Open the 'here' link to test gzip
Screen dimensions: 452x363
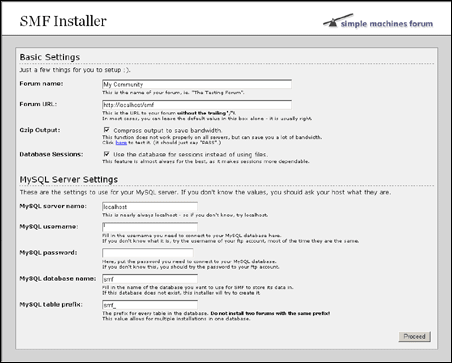tap(121, 143)
